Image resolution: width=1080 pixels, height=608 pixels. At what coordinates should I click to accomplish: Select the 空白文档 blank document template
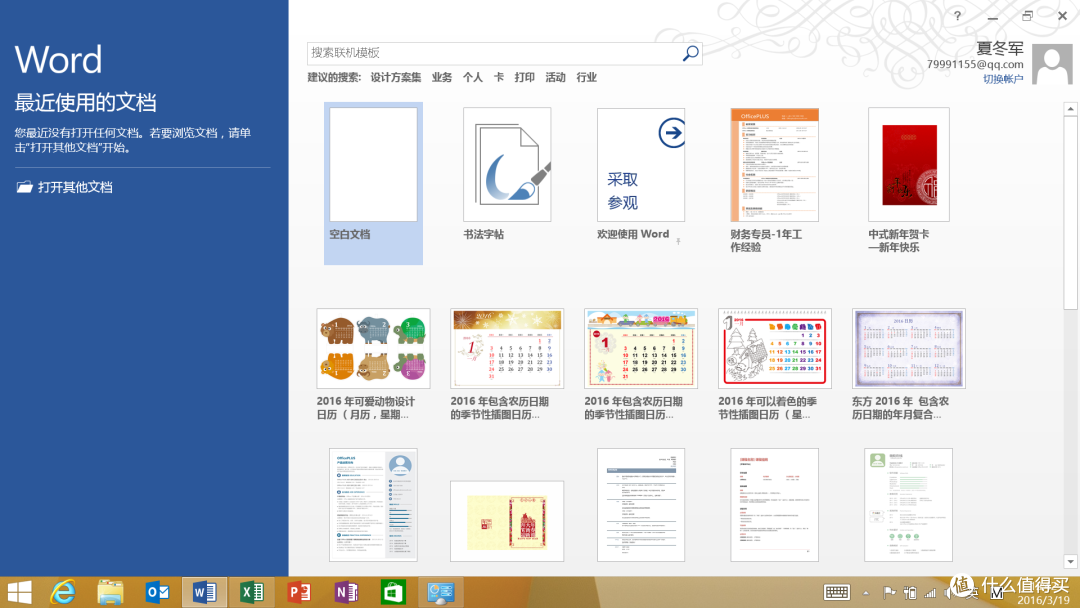click(x=373, y=183)
